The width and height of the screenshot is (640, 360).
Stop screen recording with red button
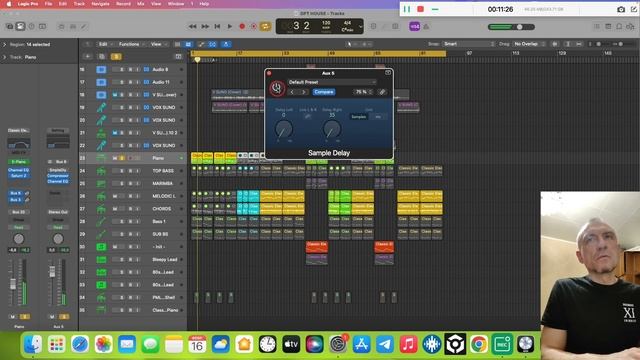point(420,9)
